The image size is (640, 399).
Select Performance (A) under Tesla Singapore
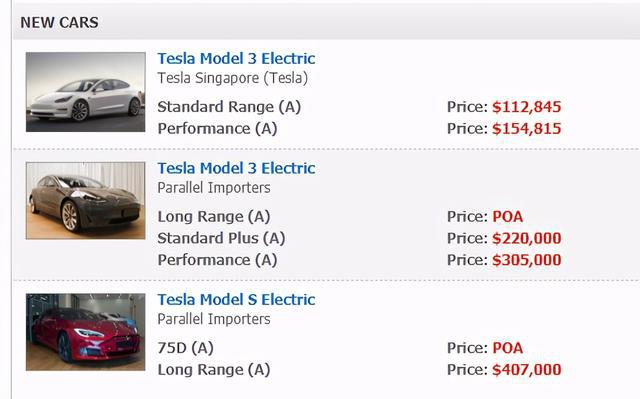(217, 129)
